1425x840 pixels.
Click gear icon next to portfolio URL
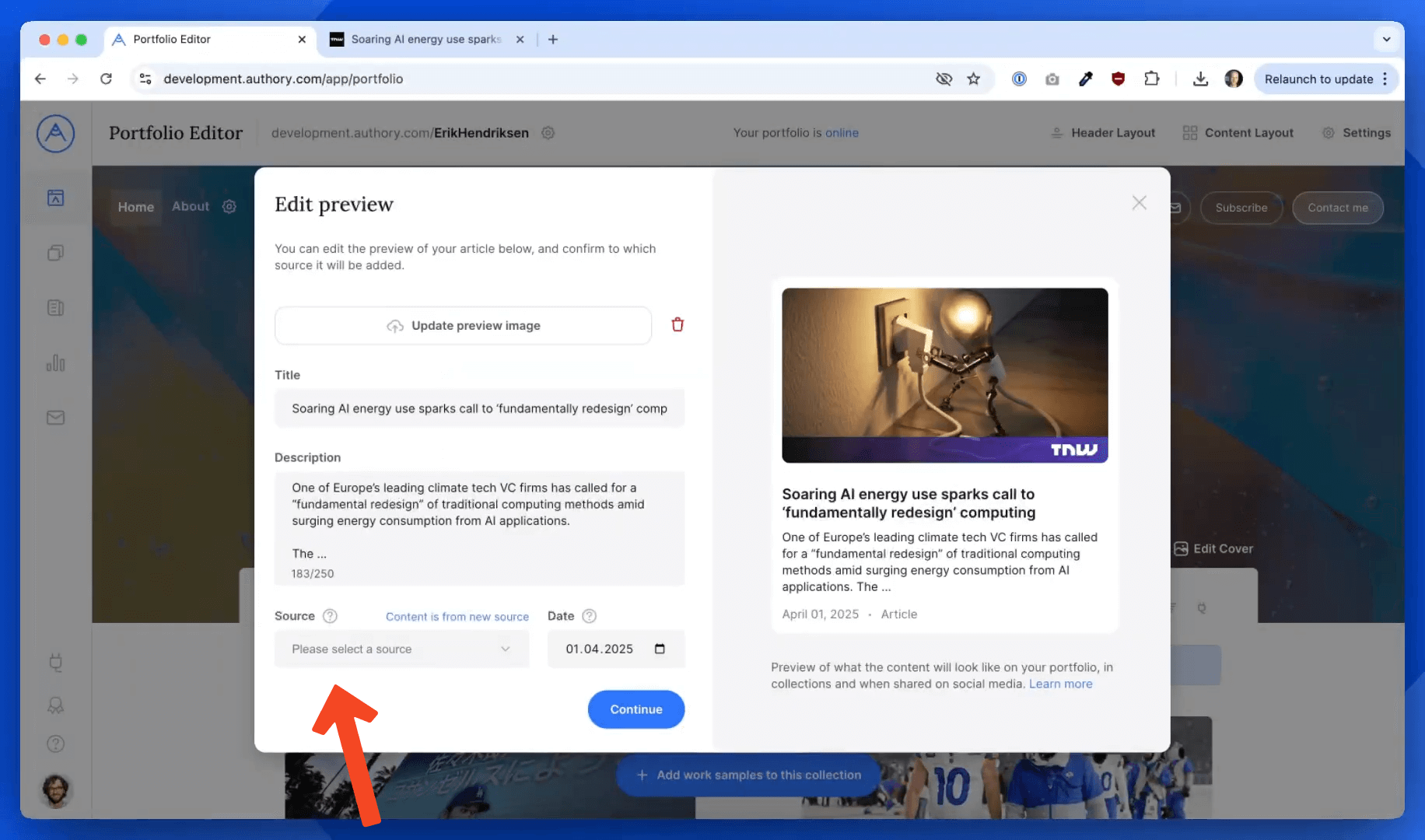tap(548, 133)
